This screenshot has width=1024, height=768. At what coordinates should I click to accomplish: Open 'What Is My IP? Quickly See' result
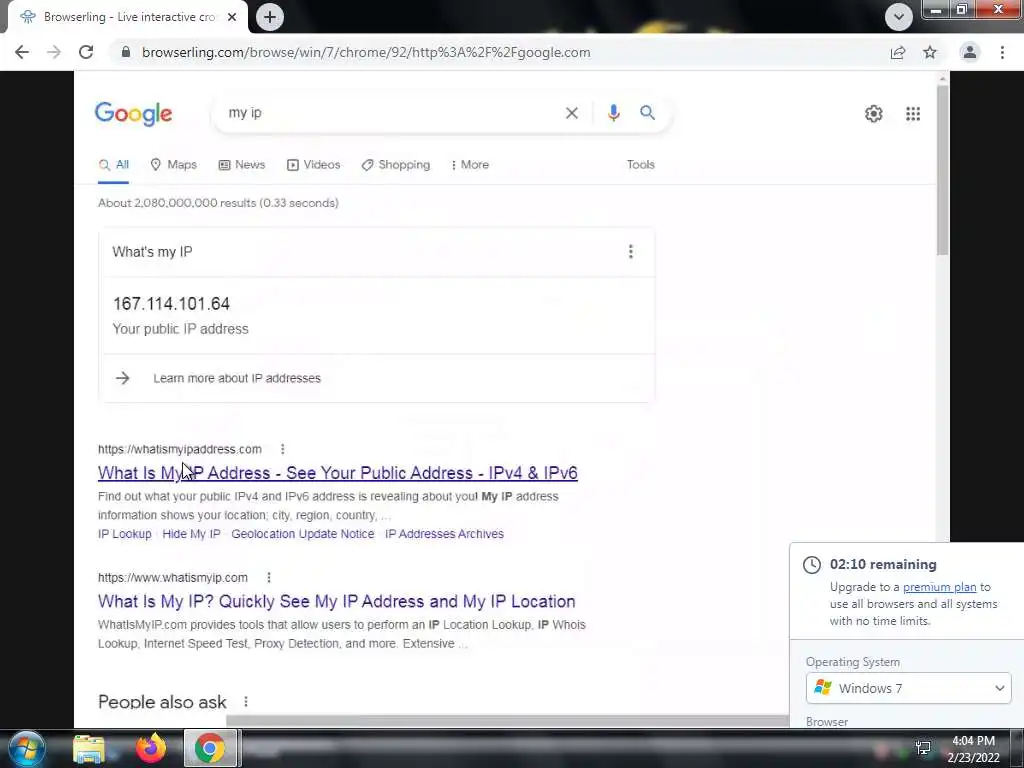tap(336, 601)
